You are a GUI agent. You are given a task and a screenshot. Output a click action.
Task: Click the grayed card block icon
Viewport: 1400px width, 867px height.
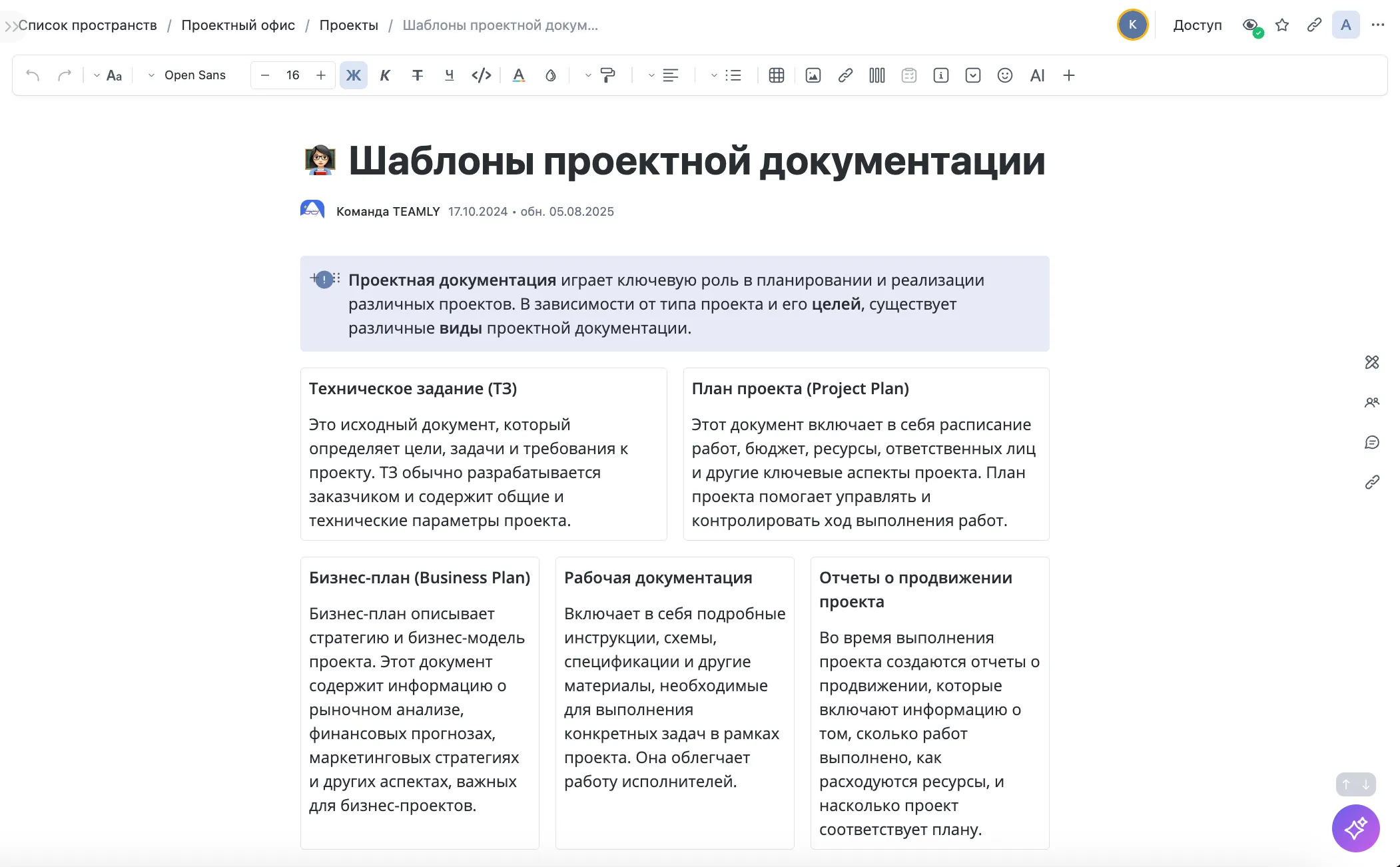coord(909,75)
